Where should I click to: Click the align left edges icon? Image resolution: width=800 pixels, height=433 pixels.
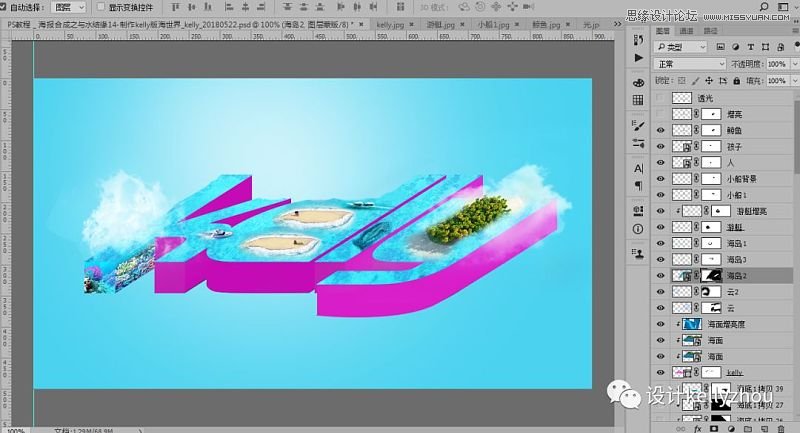[229, 7]
